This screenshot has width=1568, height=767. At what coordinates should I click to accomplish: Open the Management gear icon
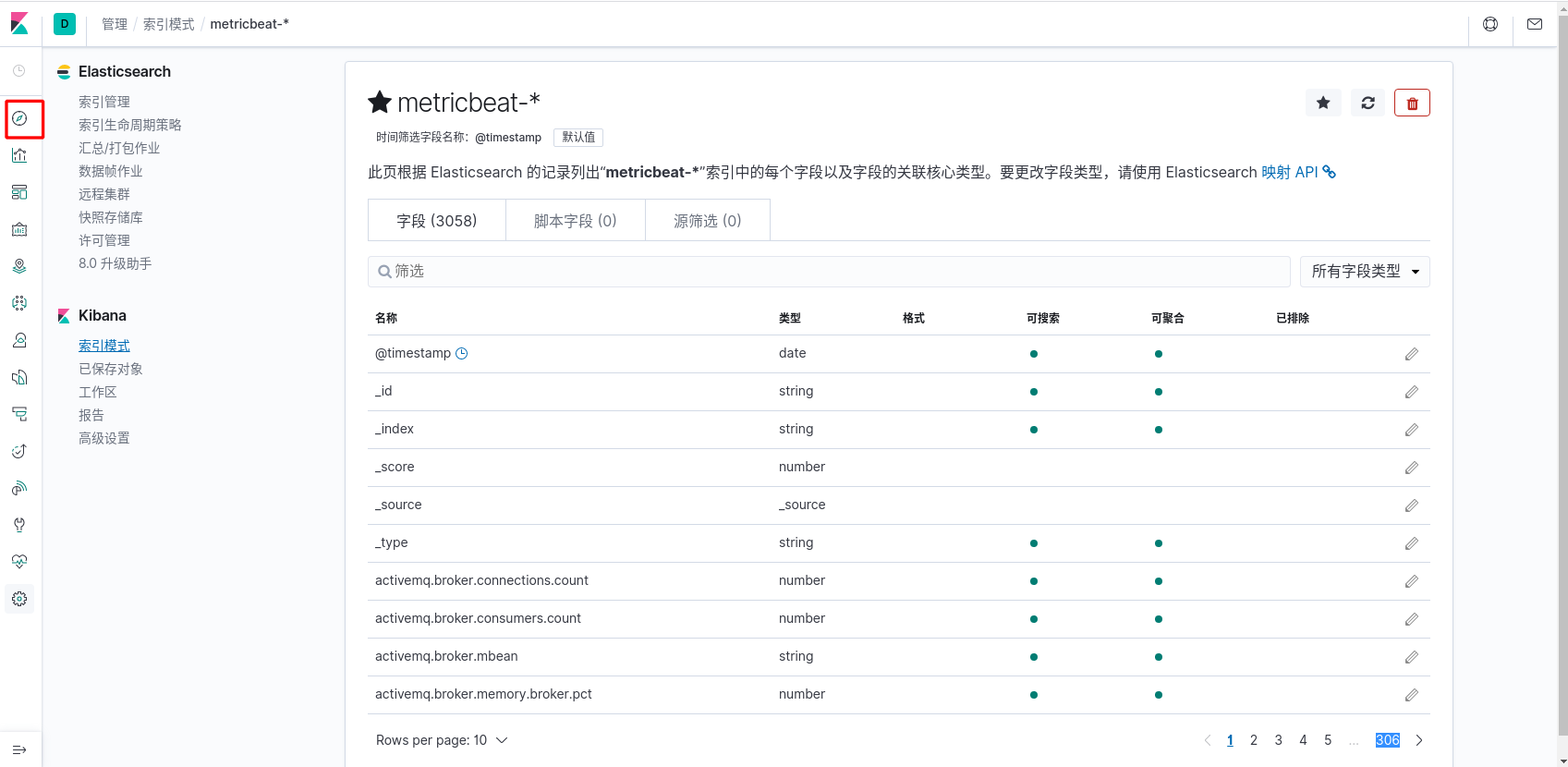(x=19, y=599)
